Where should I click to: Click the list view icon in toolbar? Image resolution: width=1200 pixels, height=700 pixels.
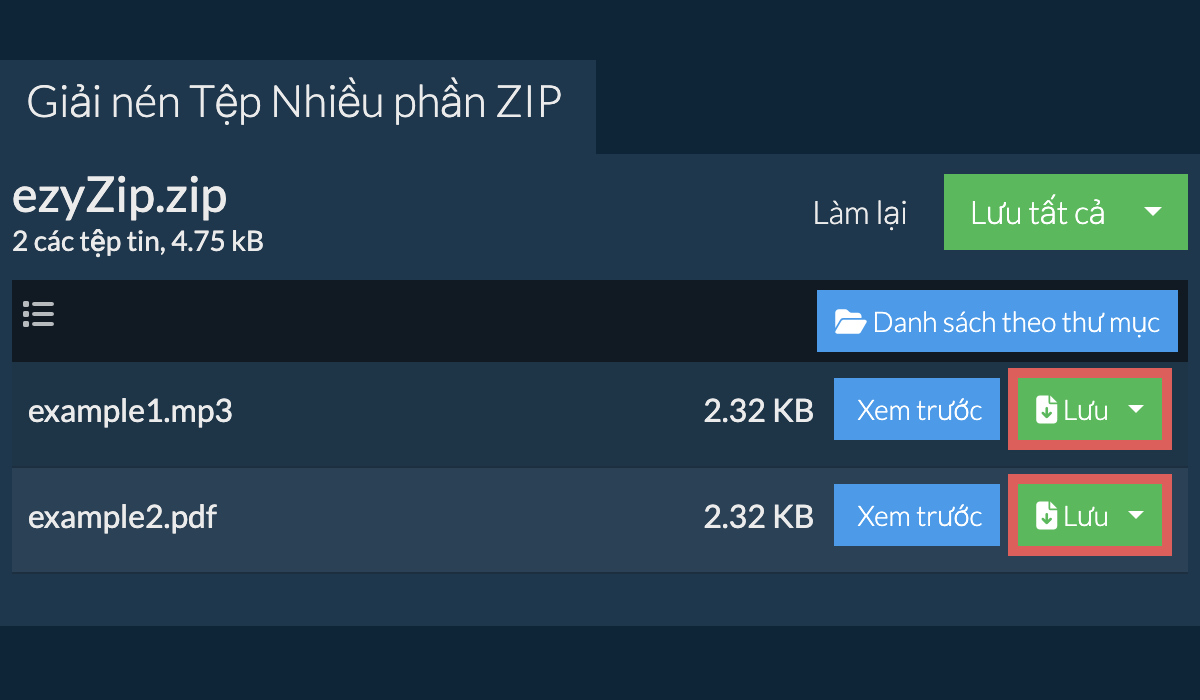click(x=38, y=315)
